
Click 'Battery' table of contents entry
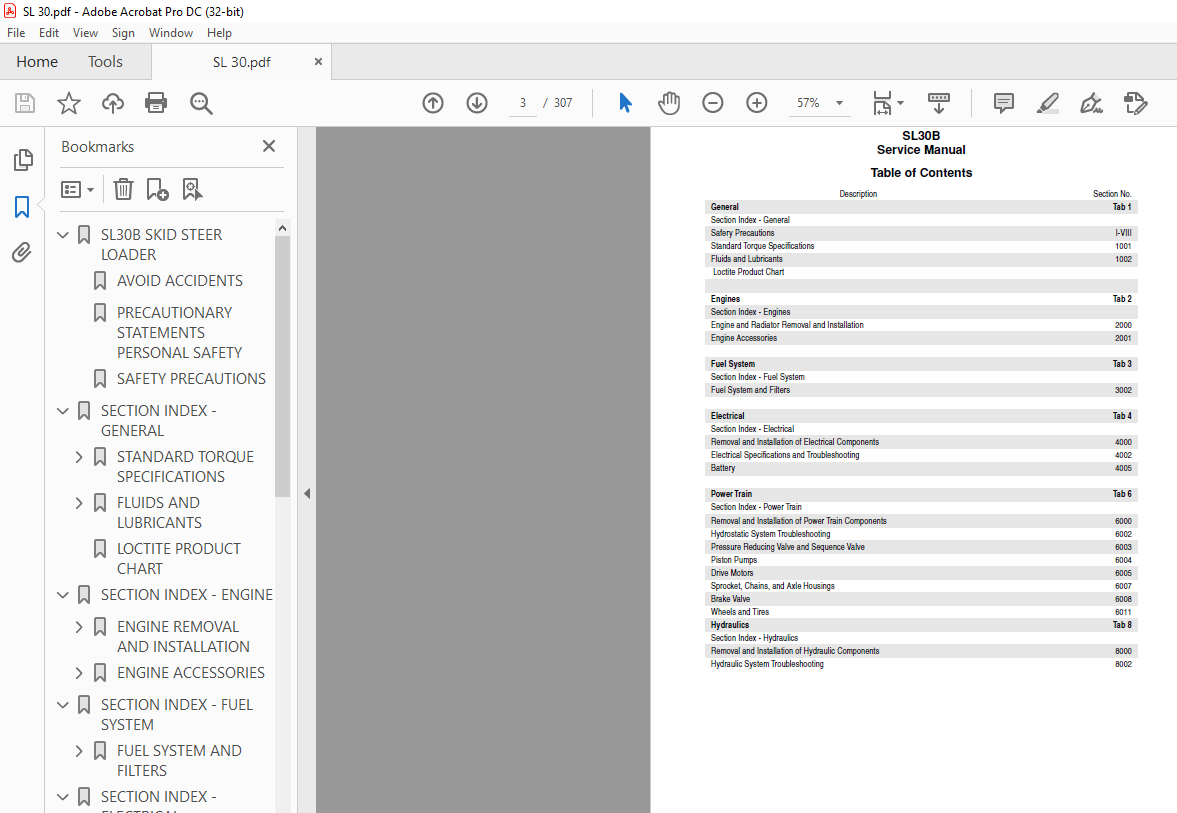723,468
